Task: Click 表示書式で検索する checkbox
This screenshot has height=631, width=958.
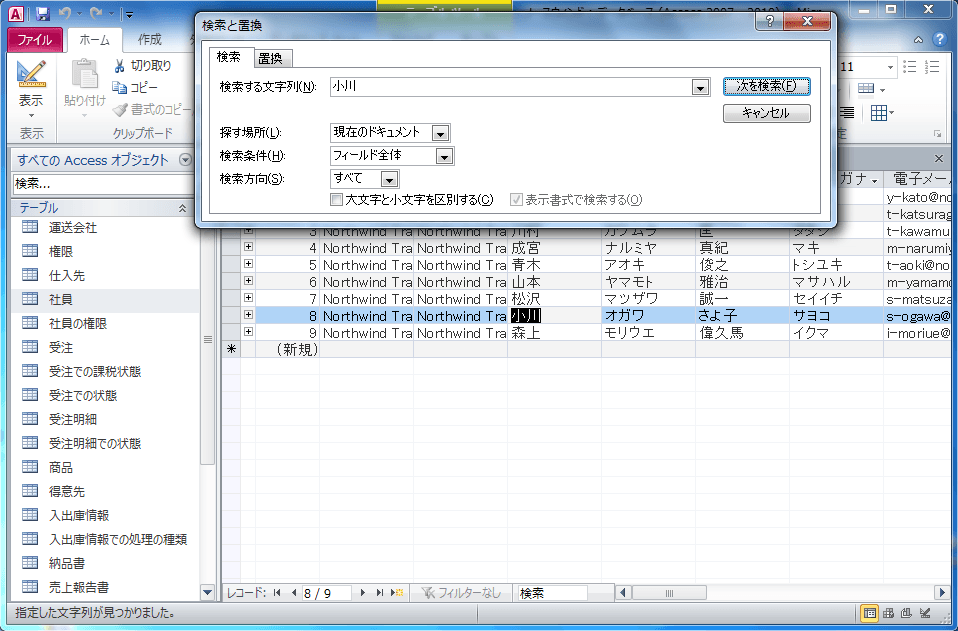Action: [516, 200]
